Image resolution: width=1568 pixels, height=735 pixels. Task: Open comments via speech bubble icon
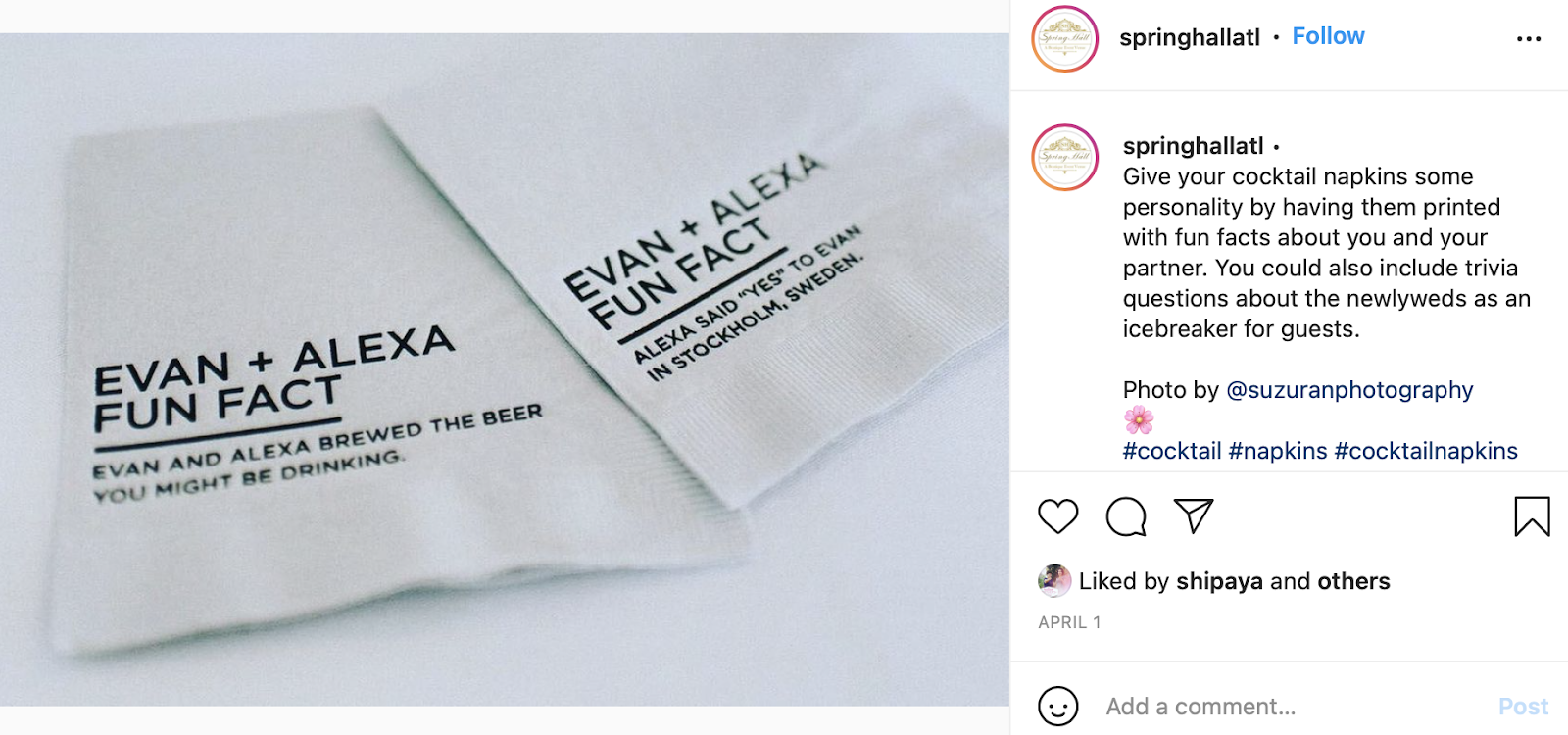[x=1126, y=516]
